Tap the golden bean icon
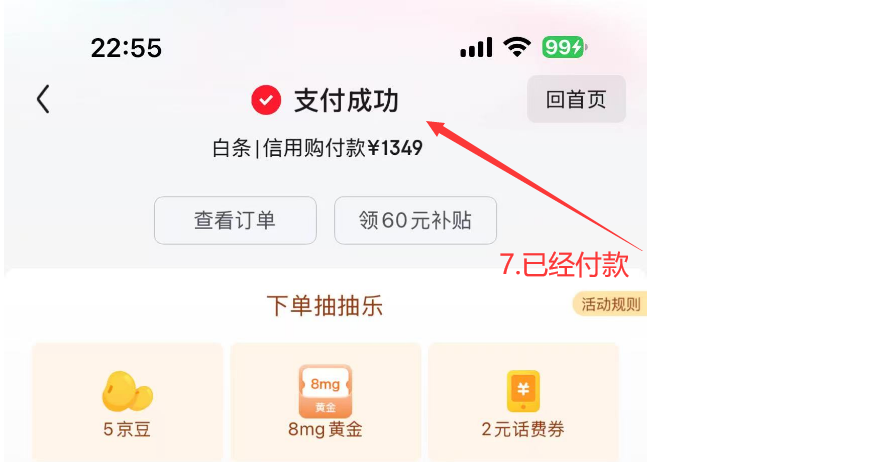Screen dimensions: 872x462 point(127,391)
